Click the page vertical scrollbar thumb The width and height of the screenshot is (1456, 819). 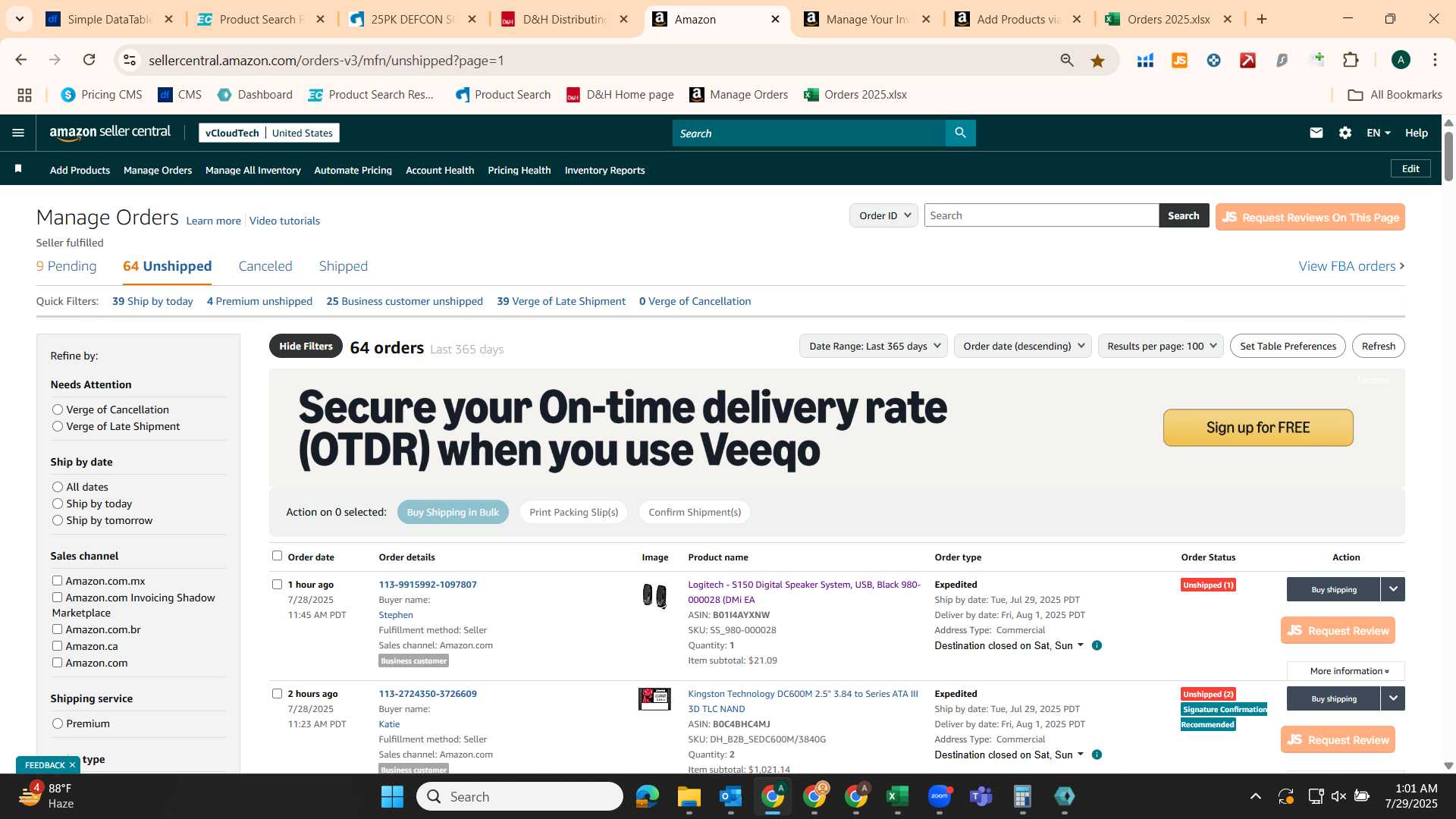pos(1448,156)
